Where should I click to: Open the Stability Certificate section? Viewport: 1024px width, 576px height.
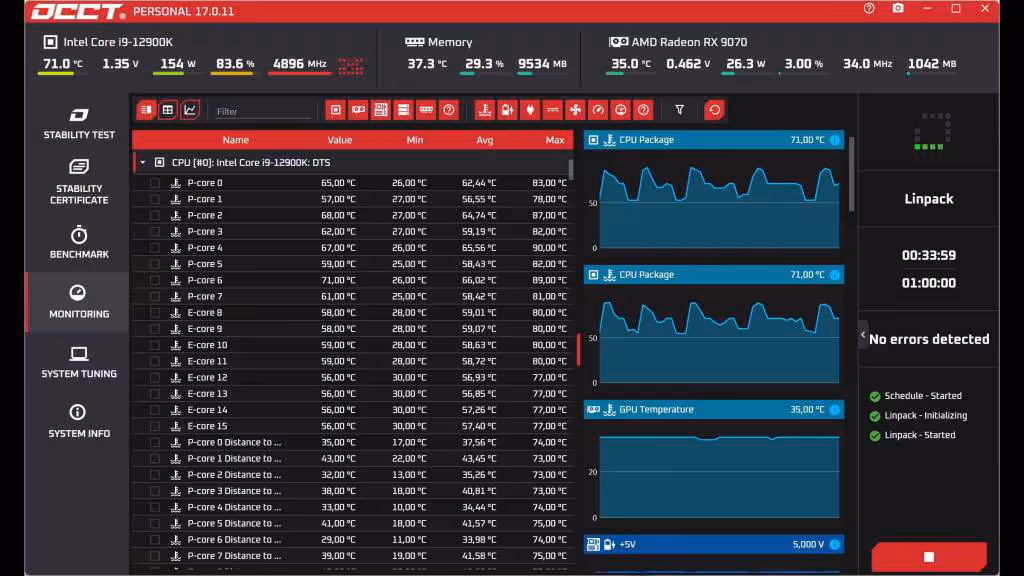79,182
